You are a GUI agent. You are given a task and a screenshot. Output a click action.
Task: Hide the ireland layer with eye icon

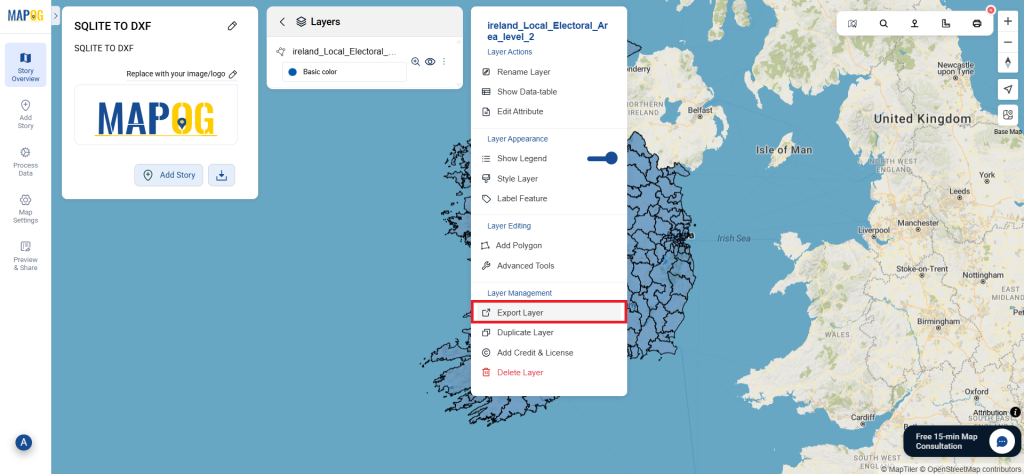[430, 61]
